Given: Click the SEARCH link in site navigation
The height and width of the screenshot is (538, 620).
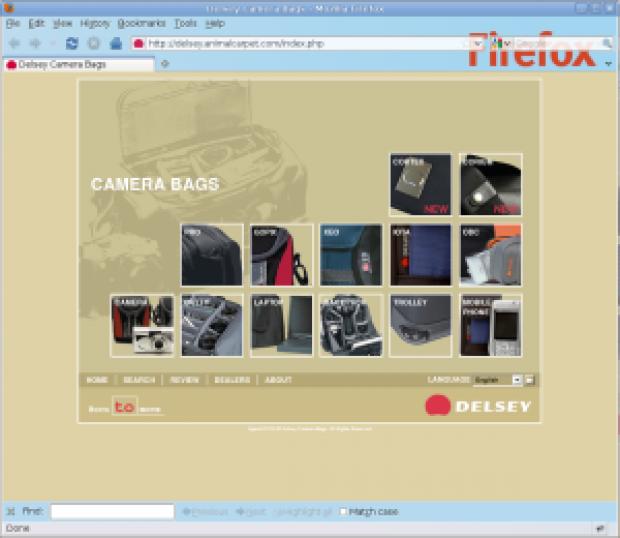Looking at the screenshot, I should point(139,380).
